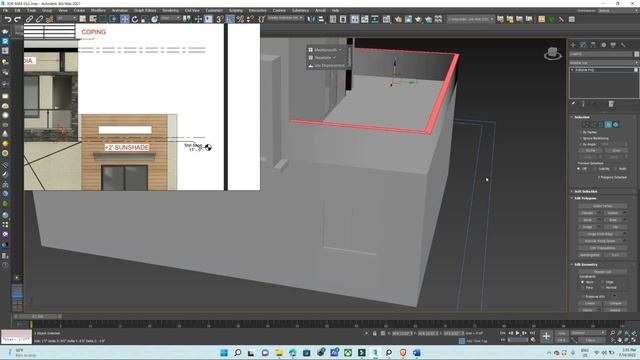Switch to the Modify command panel tab

583,45
